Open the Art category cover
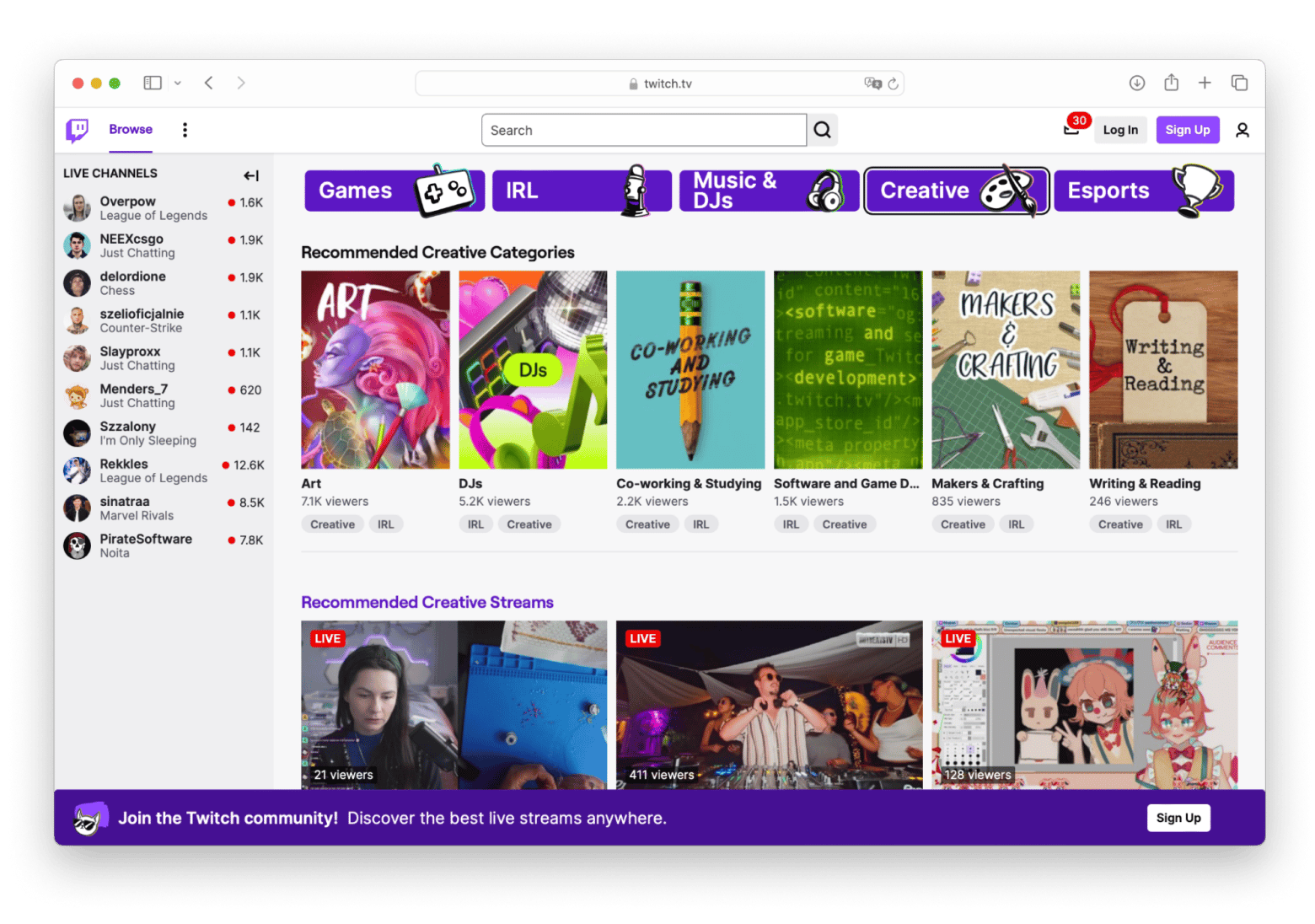 375,369
